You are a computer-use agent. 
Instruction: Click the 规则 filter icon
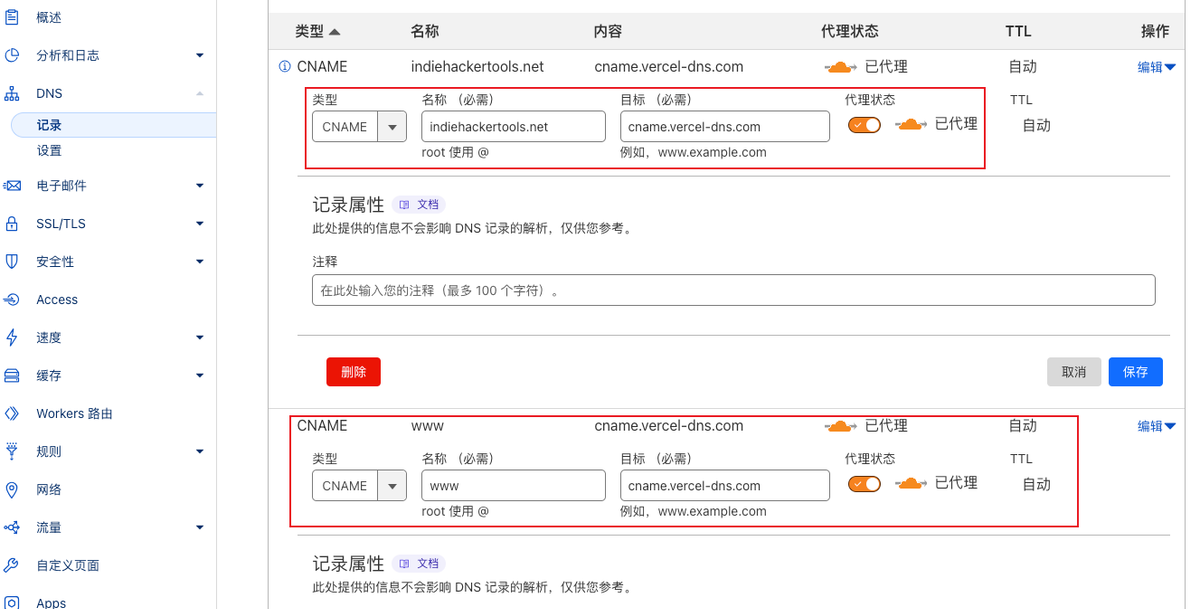point(12,451)
